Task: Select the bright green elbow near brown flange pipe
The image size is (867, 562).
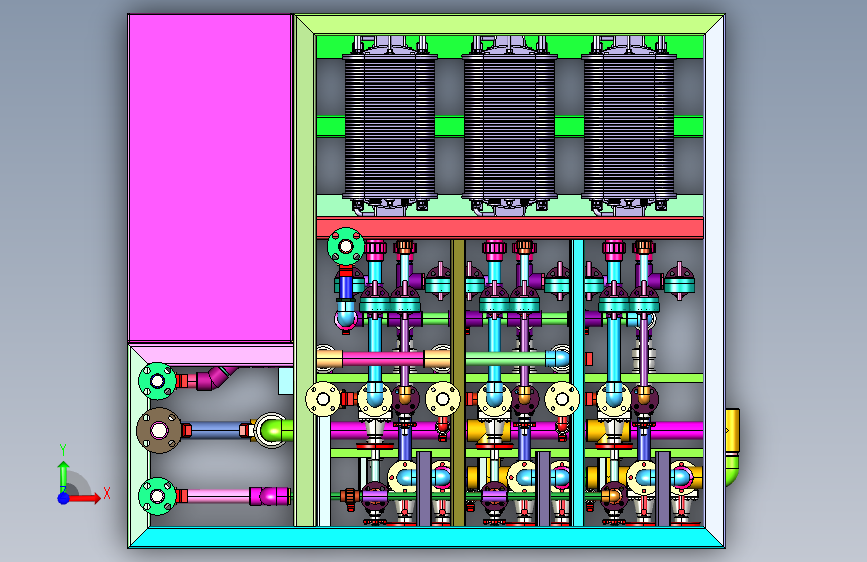Action: click(276, 430)
